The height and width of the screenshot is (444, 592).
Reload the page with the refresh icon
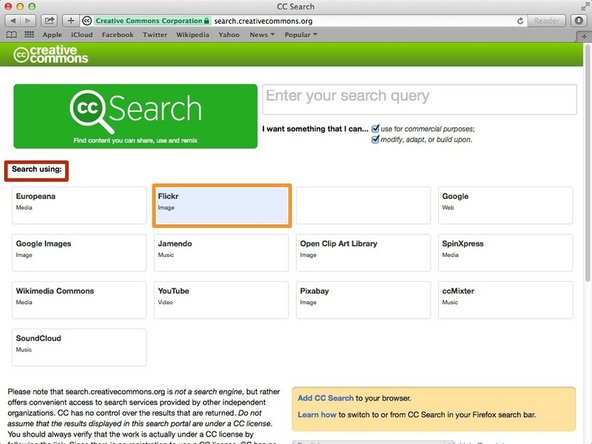[x=520, y=21]
